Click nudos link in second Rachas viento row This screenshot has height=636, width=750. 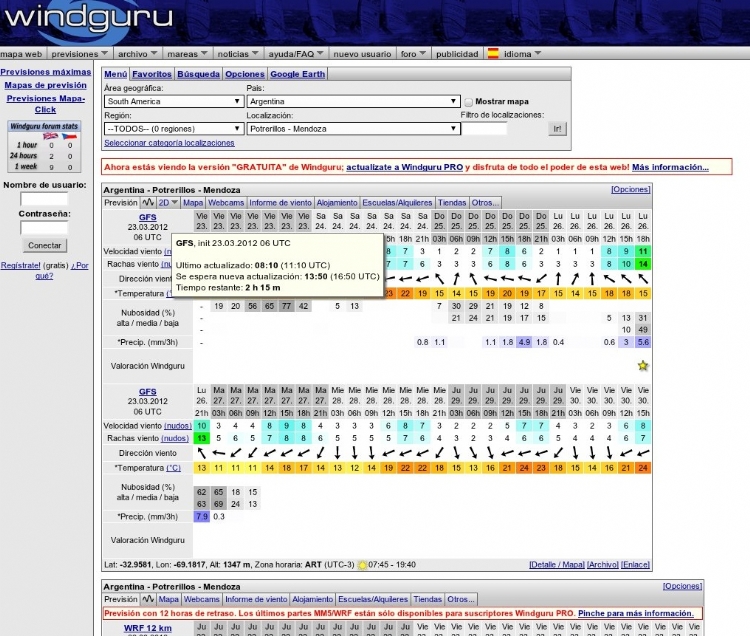175,439
